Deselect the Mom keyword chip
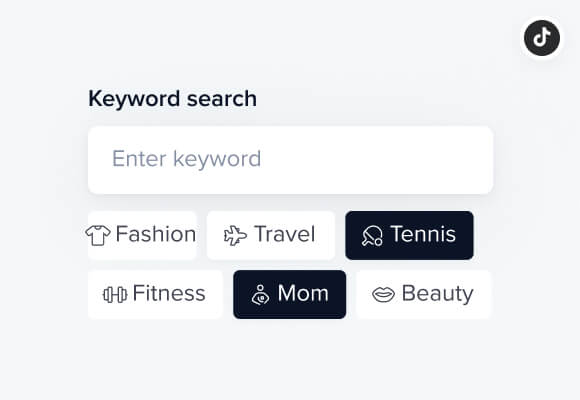The image size is (580, 400). click(290, 295)
